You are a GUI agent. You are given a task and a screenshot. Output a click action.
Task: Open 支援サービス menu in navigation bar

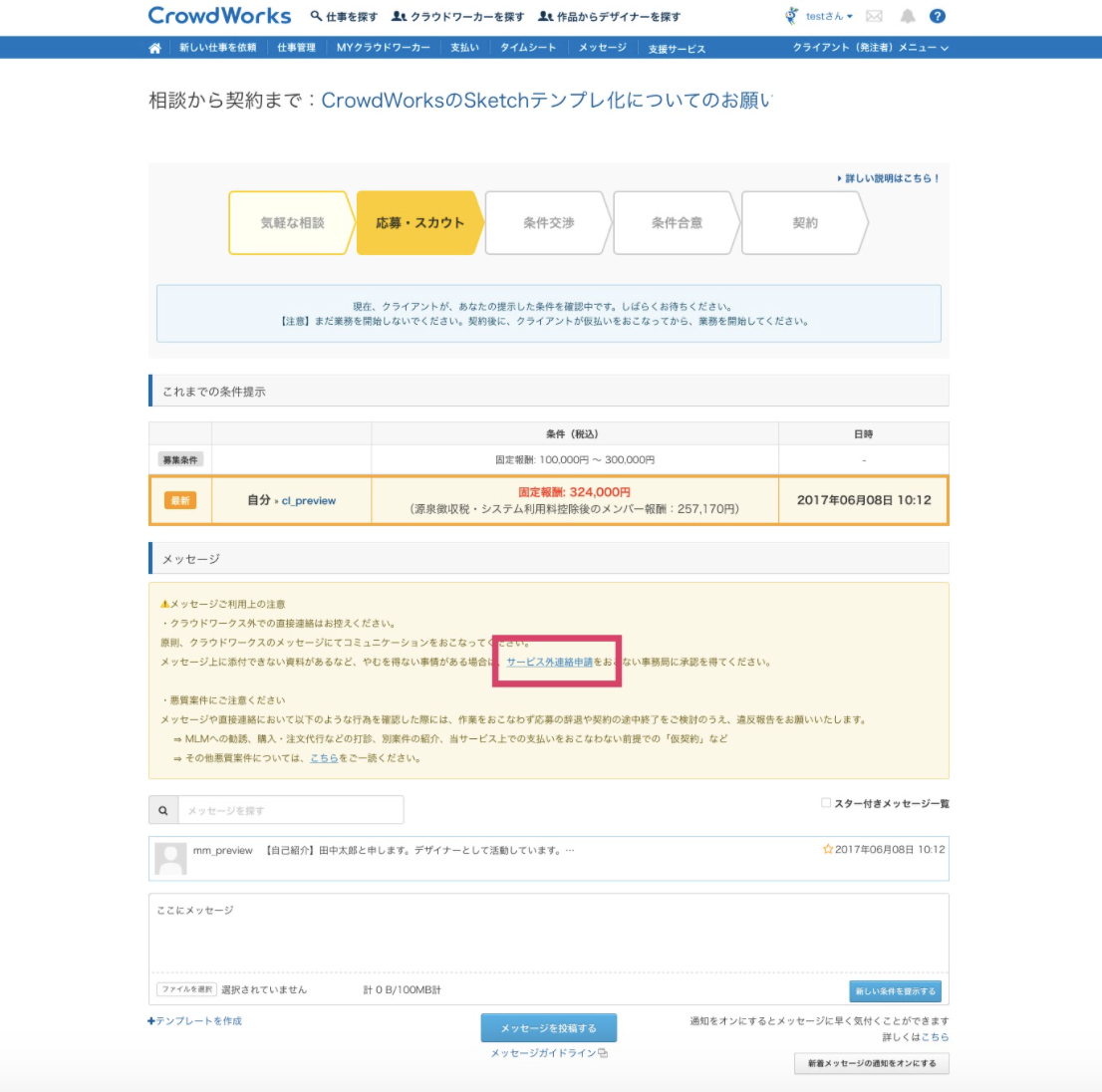tap(677, 48)
